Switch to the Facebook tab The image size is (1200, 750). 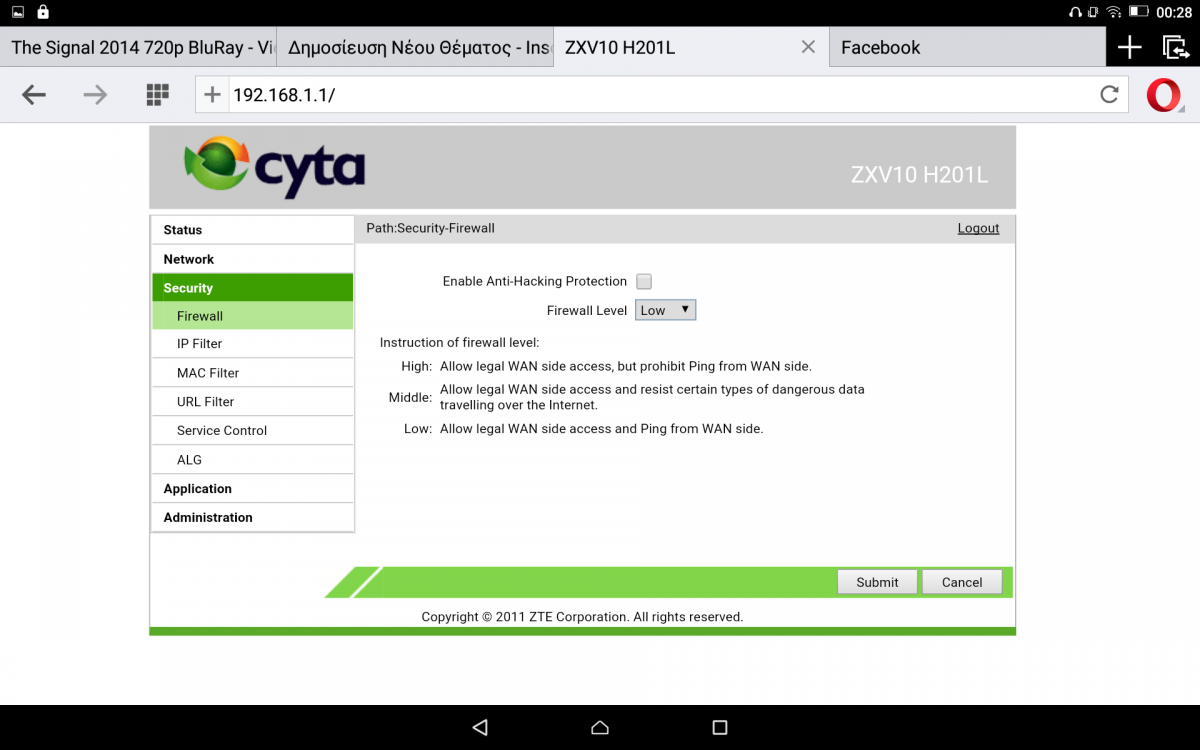click(967, 47)
